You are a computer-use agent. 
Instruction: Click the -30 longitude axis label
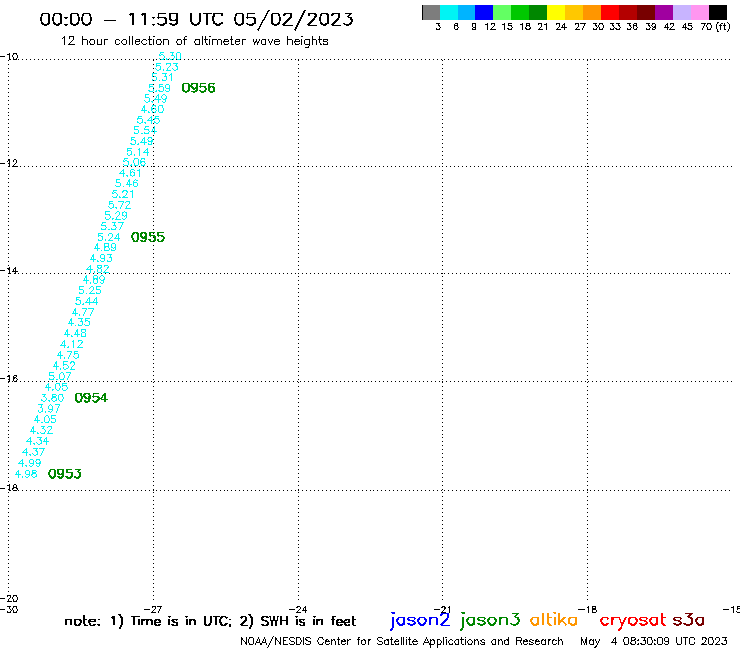tap(9, 609)
